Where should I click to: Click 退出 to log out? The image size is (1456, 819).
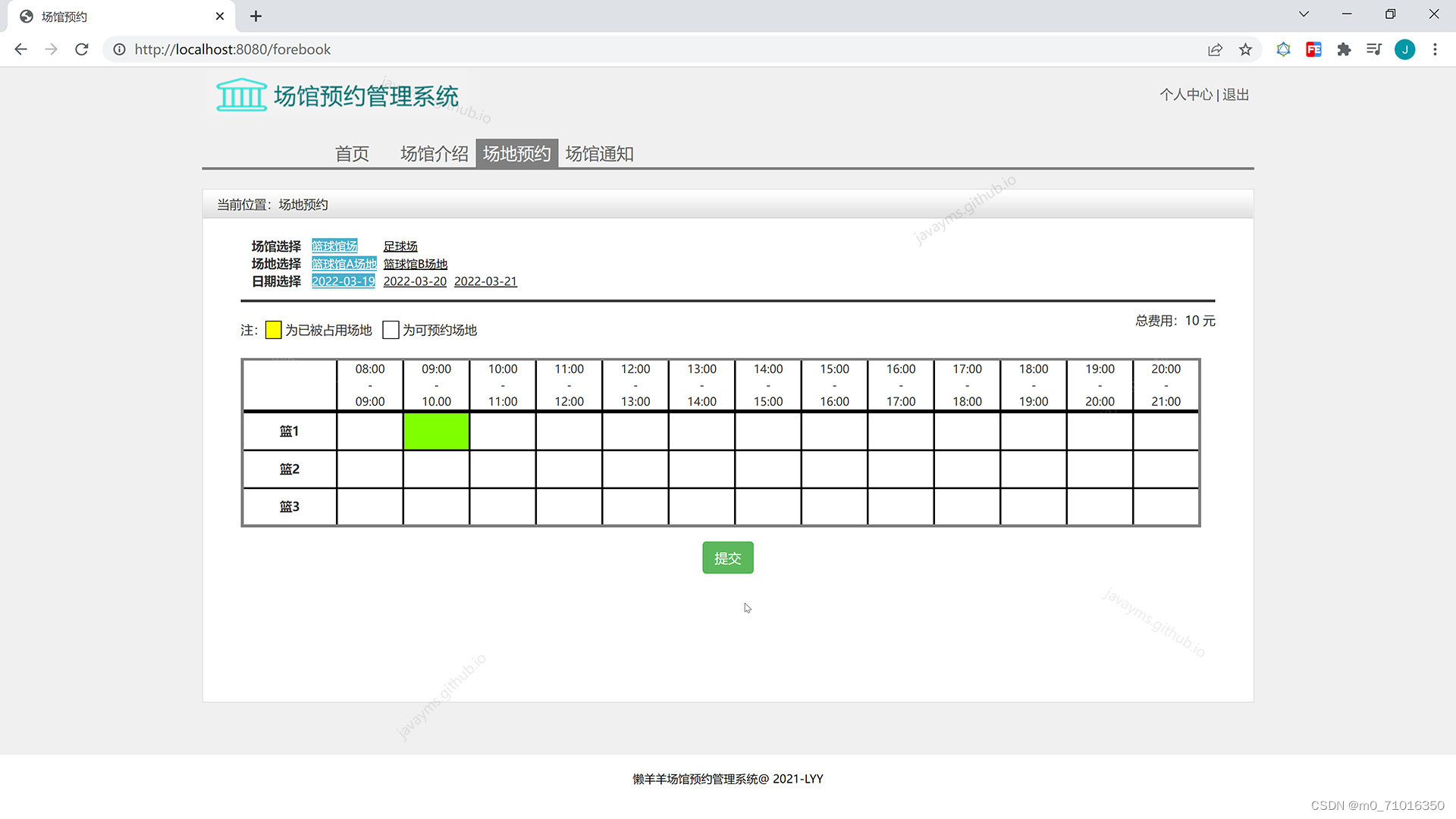pyautogui.click(x=1235, y=95)
